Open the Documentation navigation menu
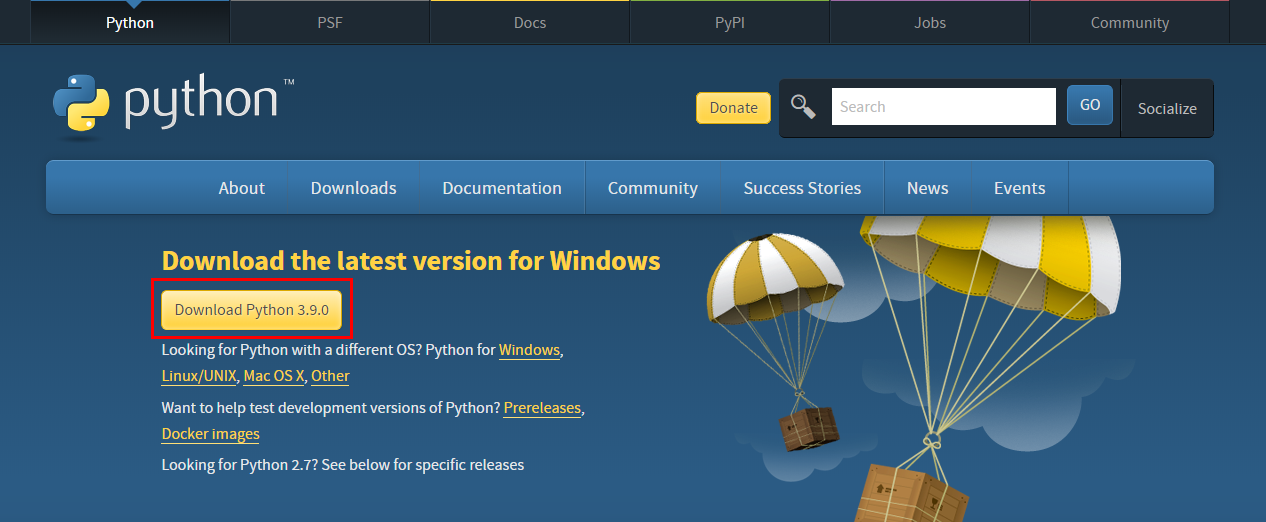This screenshot has width=1266, height=522. pos(502,188)
